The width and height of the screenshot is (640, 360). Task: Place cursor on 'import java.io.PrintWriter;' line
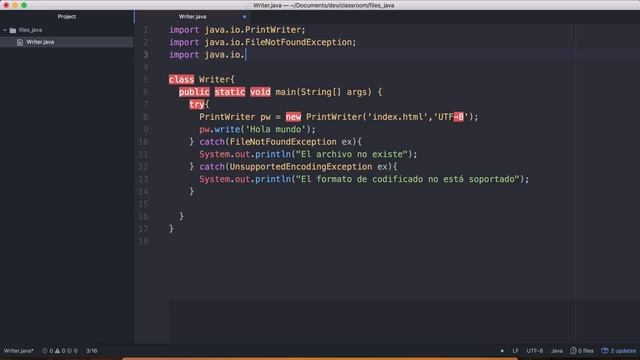tap(237, 30)
